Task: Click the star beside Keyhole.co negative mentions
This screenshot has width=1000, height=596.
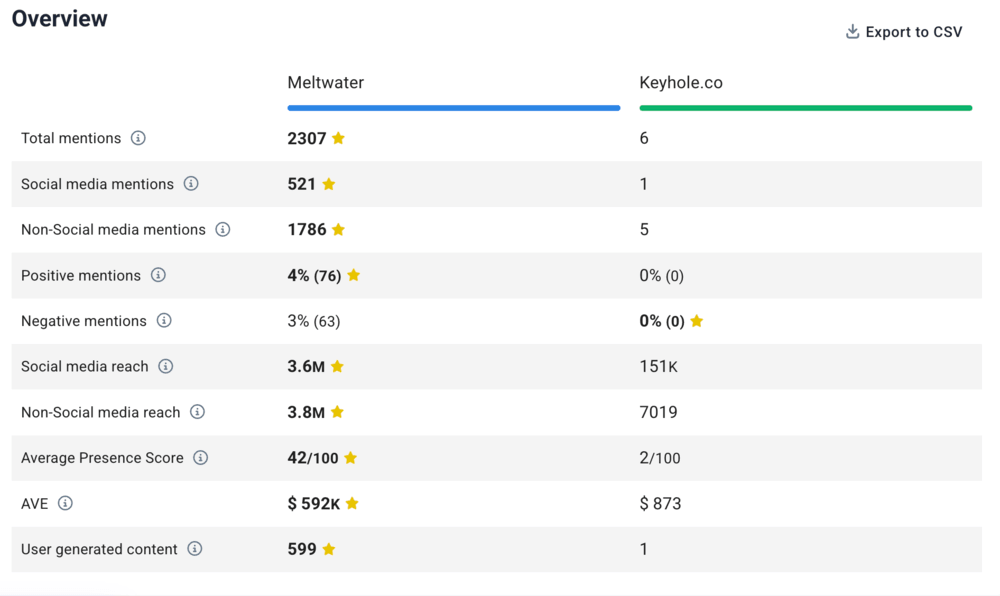Action: [x=697, y=321]
